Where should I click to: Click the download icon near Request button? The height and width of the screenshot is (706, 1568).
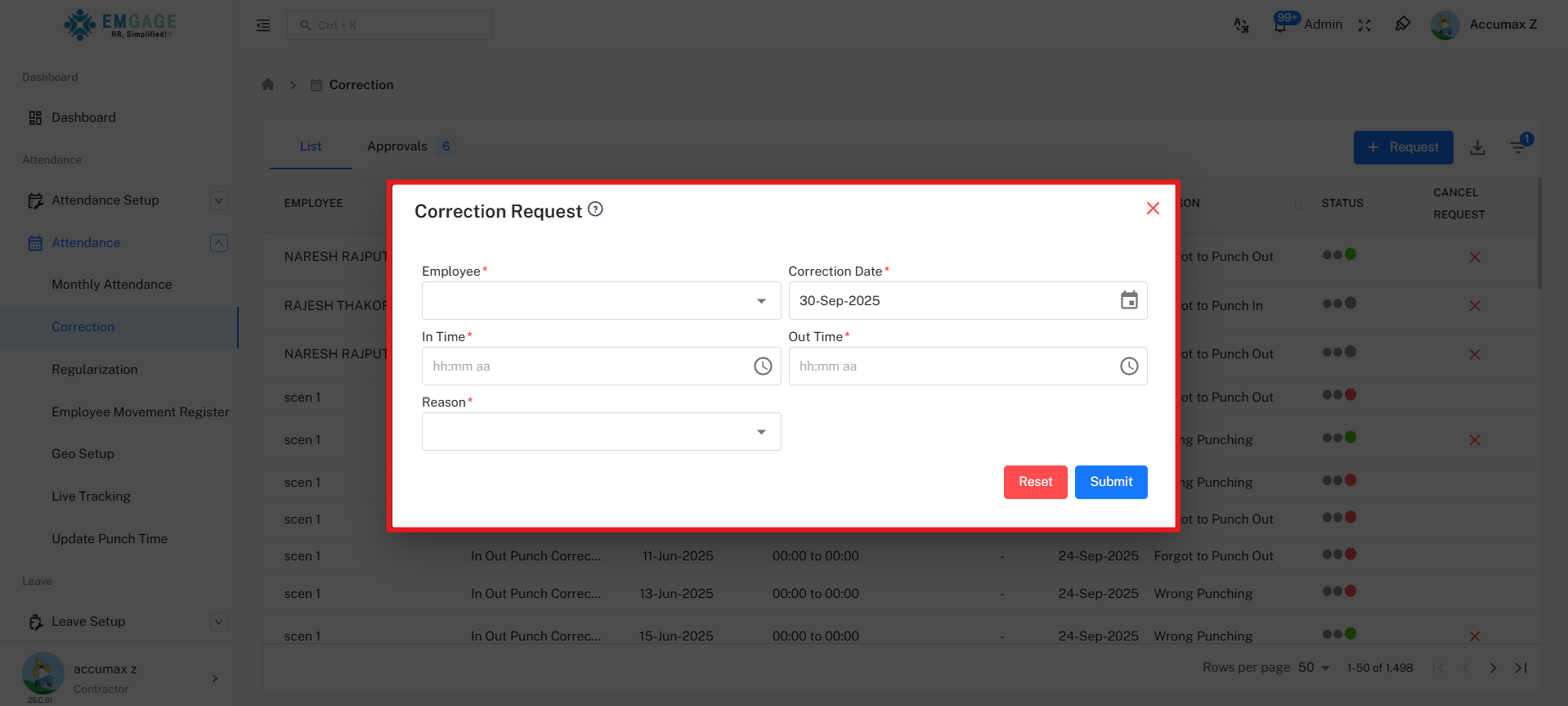point(1477,147)
